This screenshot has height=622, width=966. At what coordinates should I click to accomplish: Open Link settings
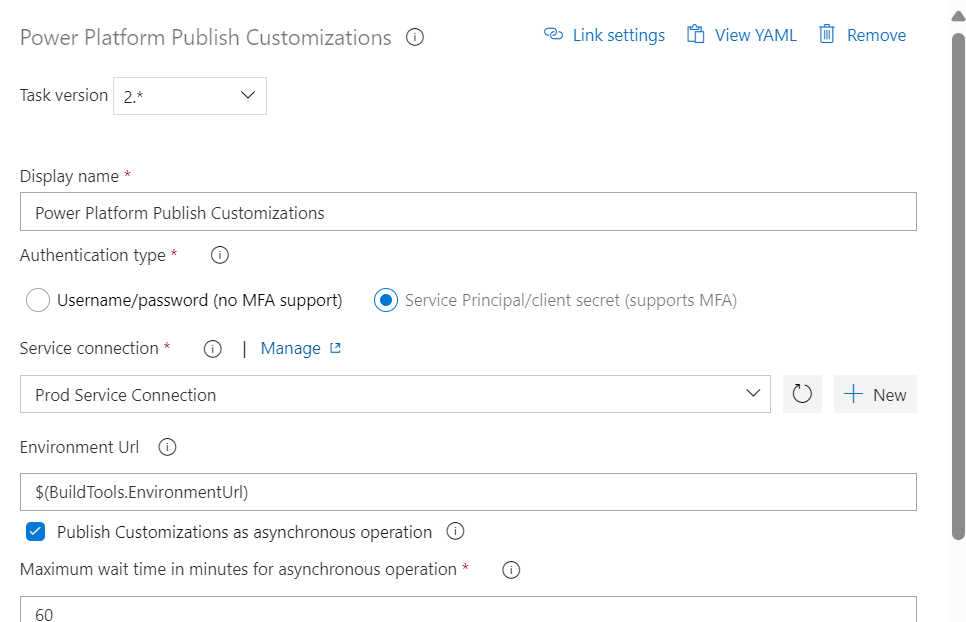click(x=604, y=35)
